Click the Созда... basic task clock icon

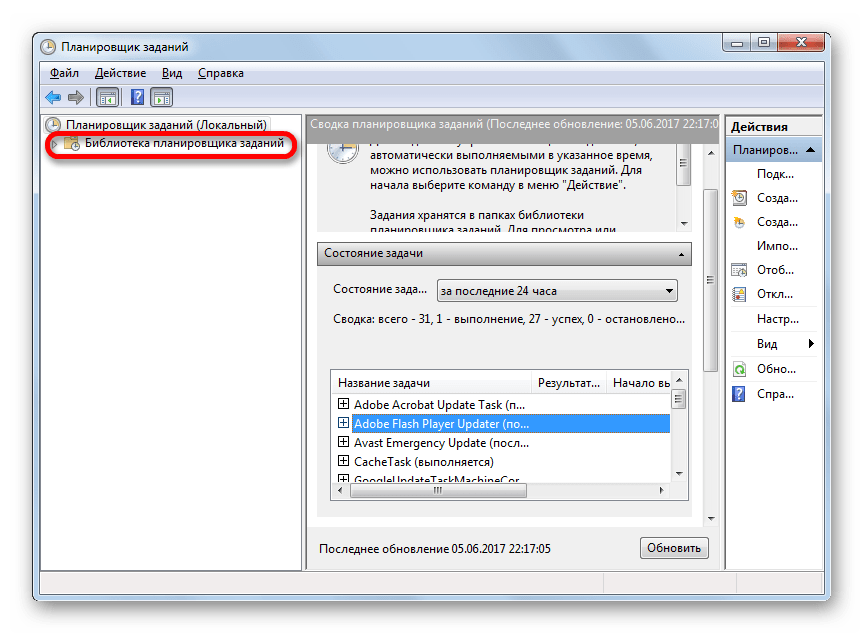click(739, 198)
